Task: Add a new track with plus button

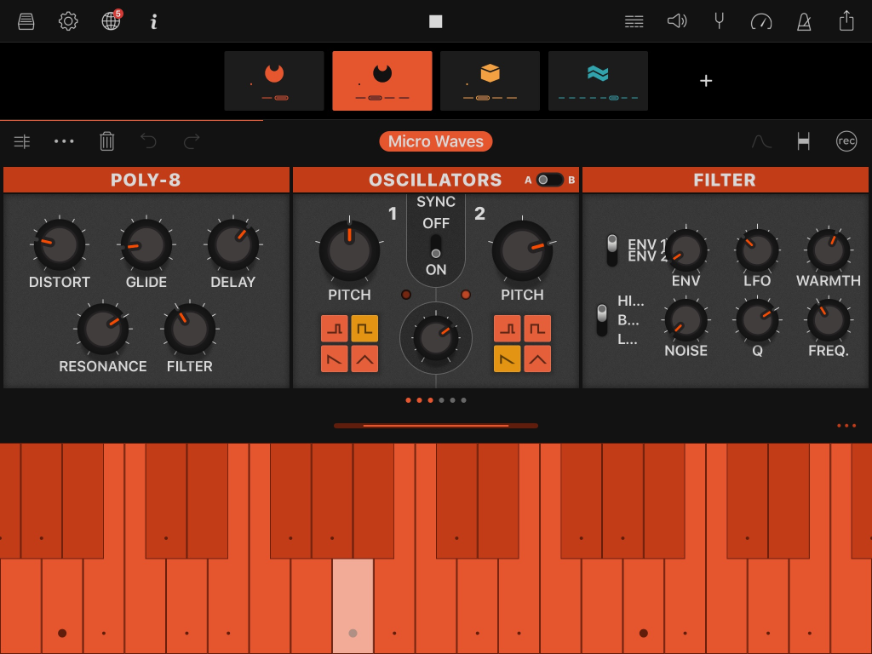Action: click(x=706, y=81)
